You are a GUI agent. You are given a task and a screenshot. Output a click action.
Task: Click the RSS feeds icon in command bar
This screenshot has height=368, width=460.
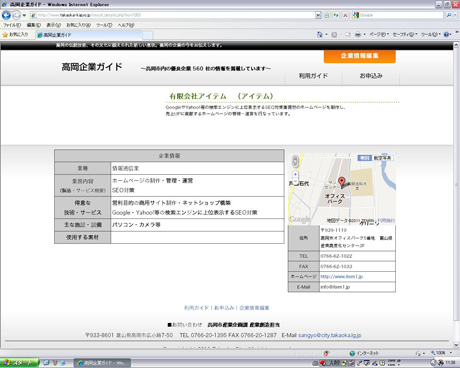point(334,34)
